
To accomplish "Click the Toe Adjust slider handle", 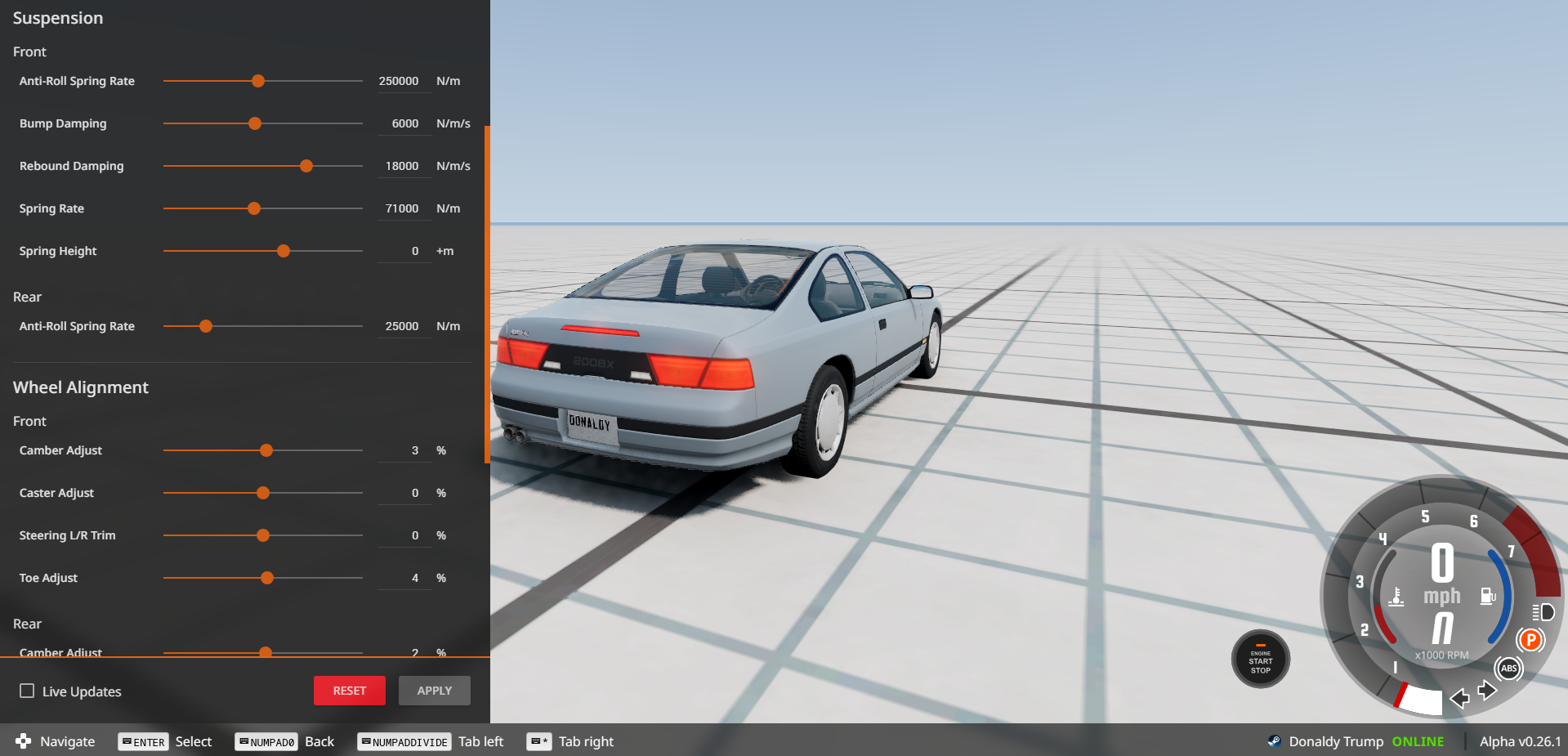I will tap(267, 578).
